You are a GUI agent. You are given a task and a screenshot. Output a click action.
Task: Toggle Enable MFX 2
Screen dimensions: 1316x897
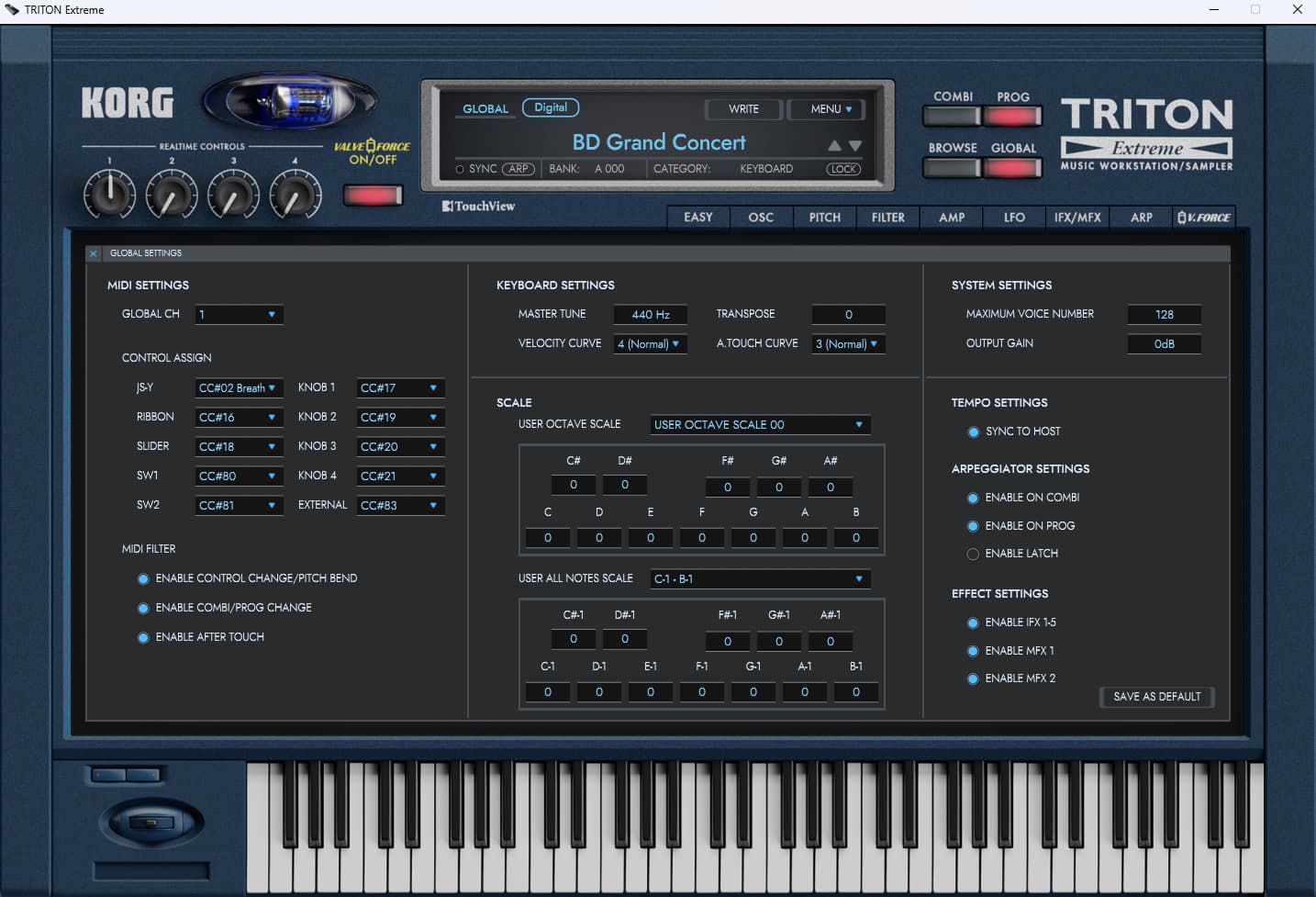pos(973,678)
